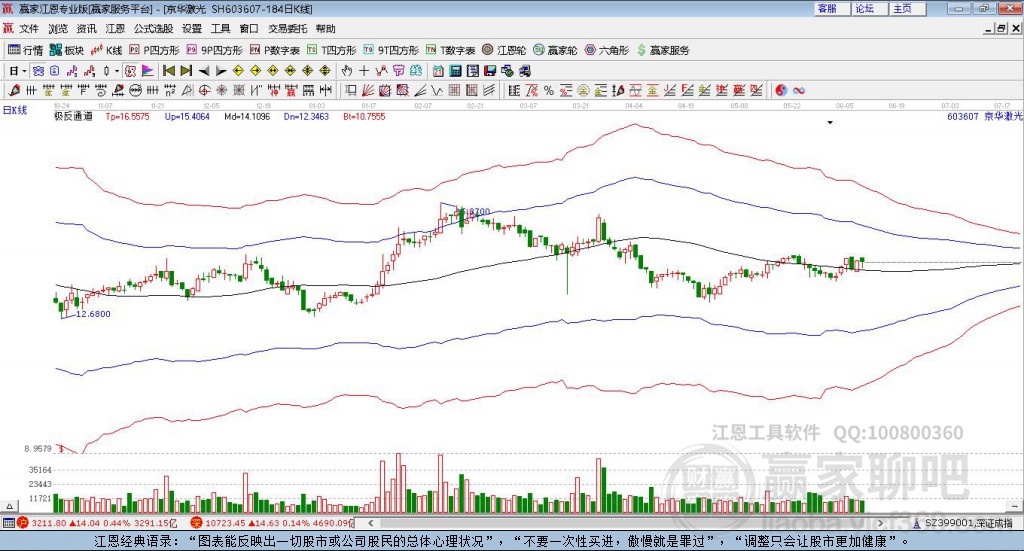Click the gold coin 金 icon

click(583, 90)
